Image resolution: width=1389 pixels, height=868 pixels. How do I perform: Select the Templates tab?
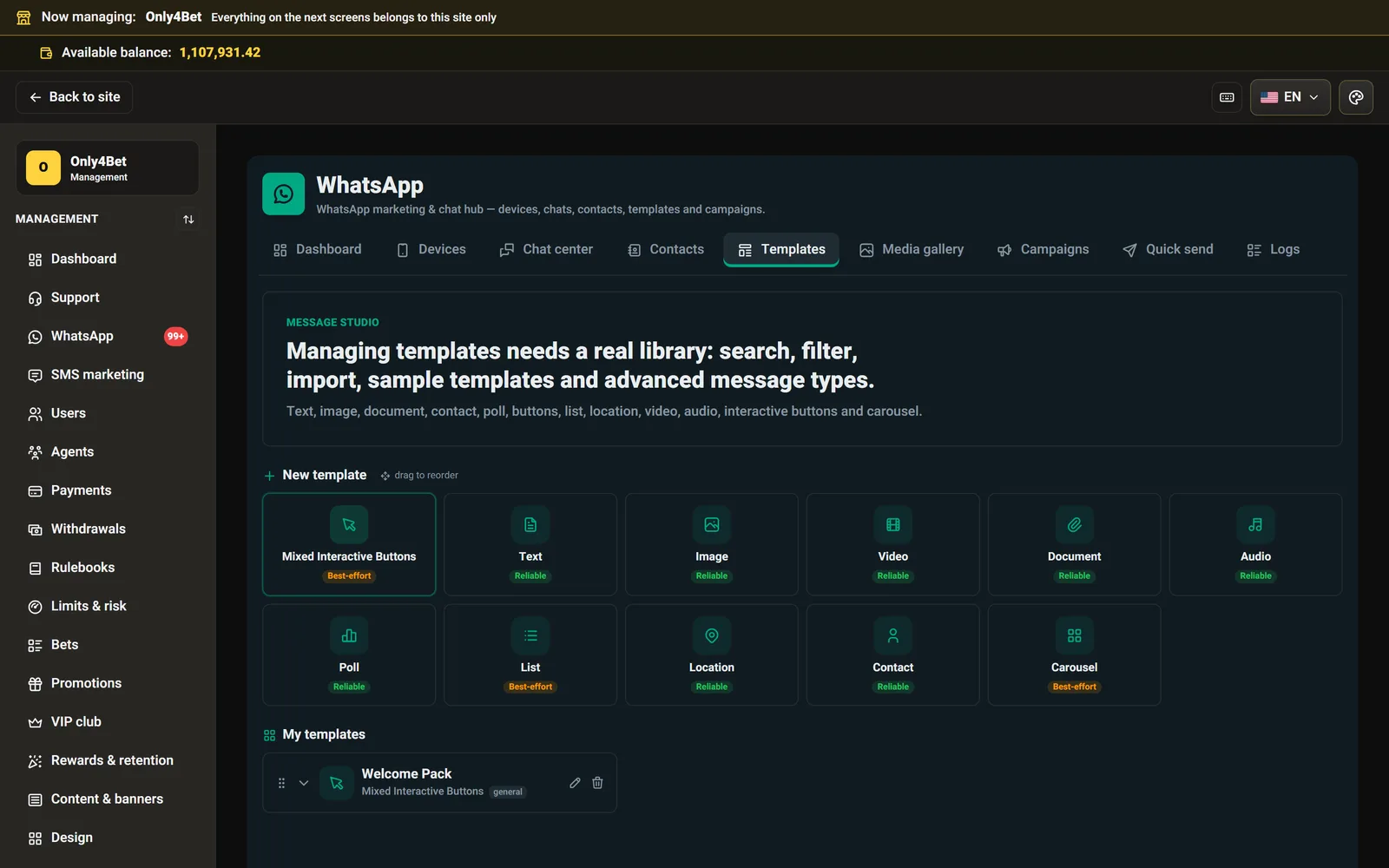781,250
